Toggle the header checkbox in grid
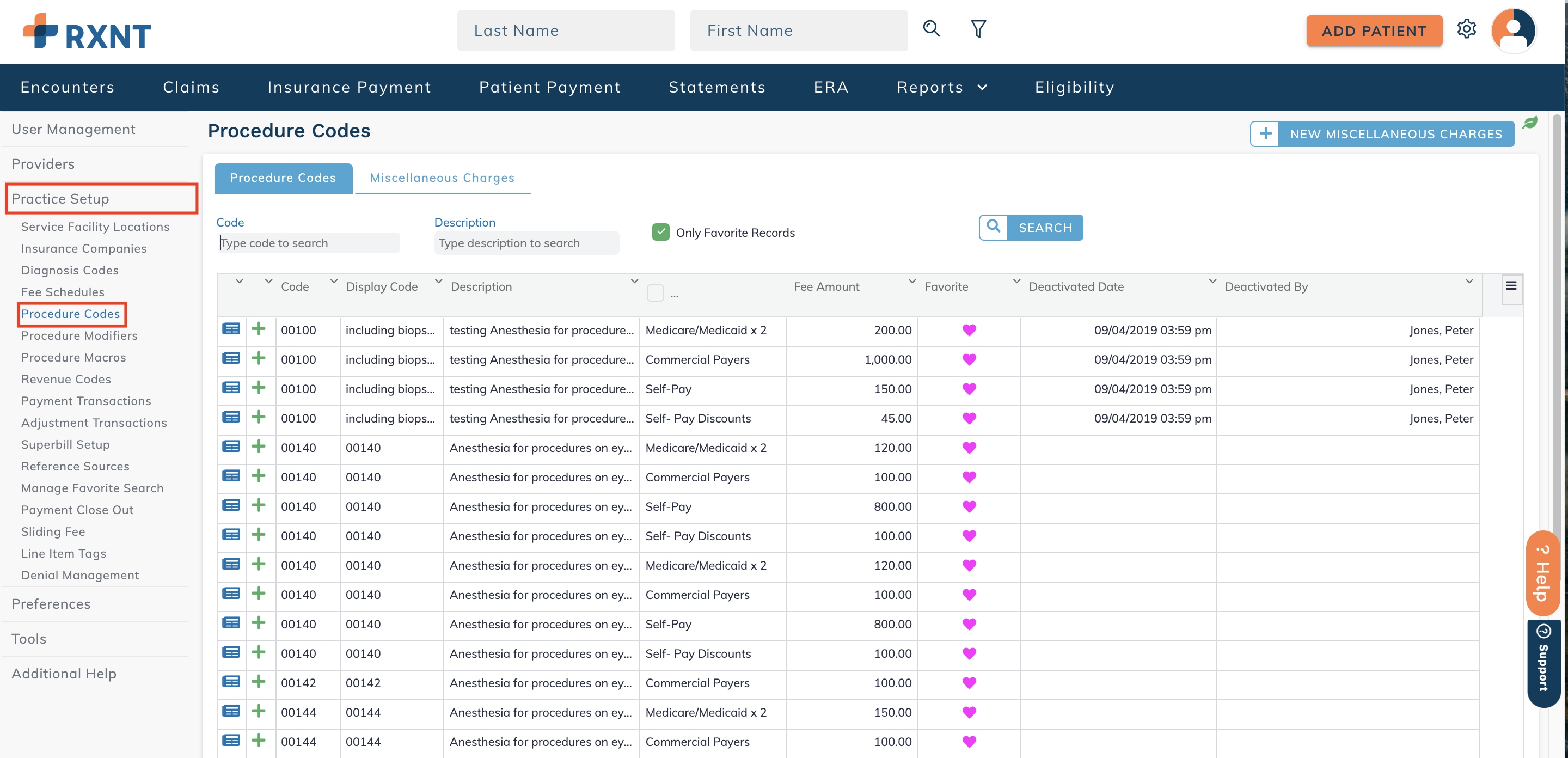1568x758 pixels. pyautogui.click(x=655, y=293)
